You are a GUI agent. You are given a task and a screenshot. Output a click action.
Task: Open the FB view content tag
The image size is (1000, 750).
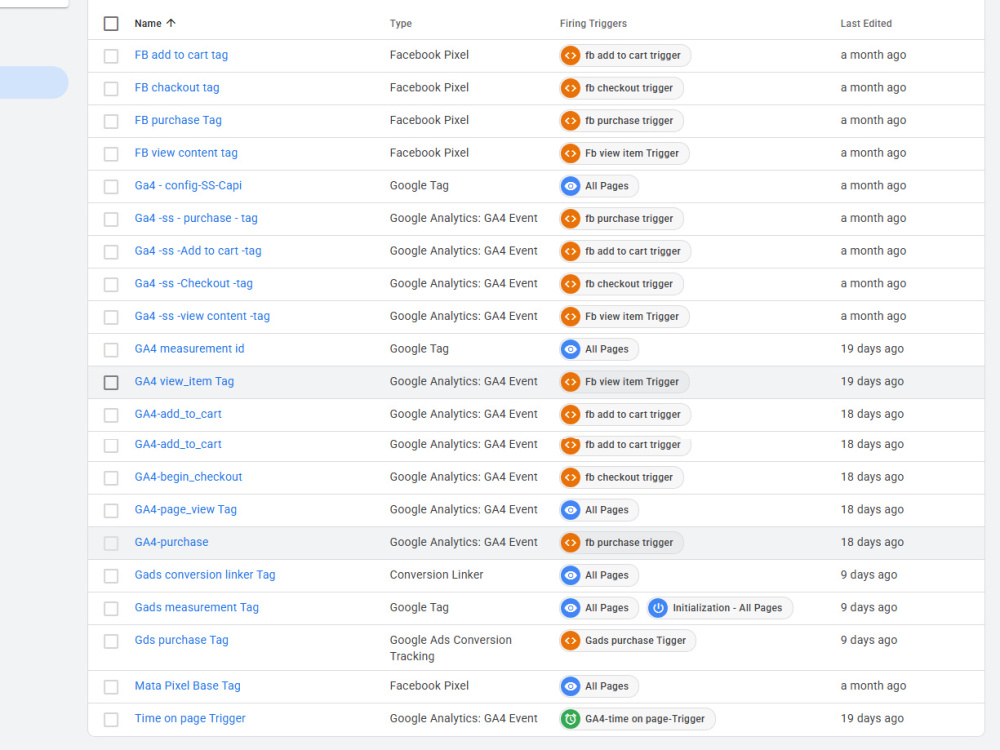(186, 152)
